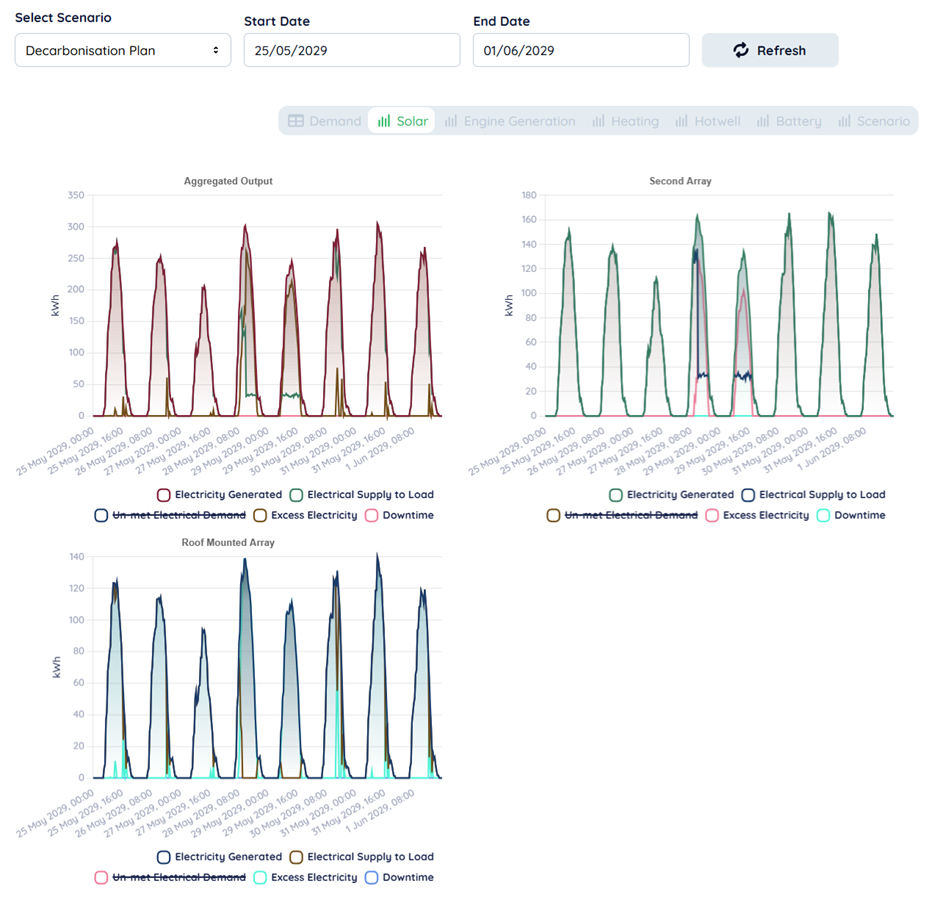Click the chart icon beside Battery

click(x=763, y=121)
